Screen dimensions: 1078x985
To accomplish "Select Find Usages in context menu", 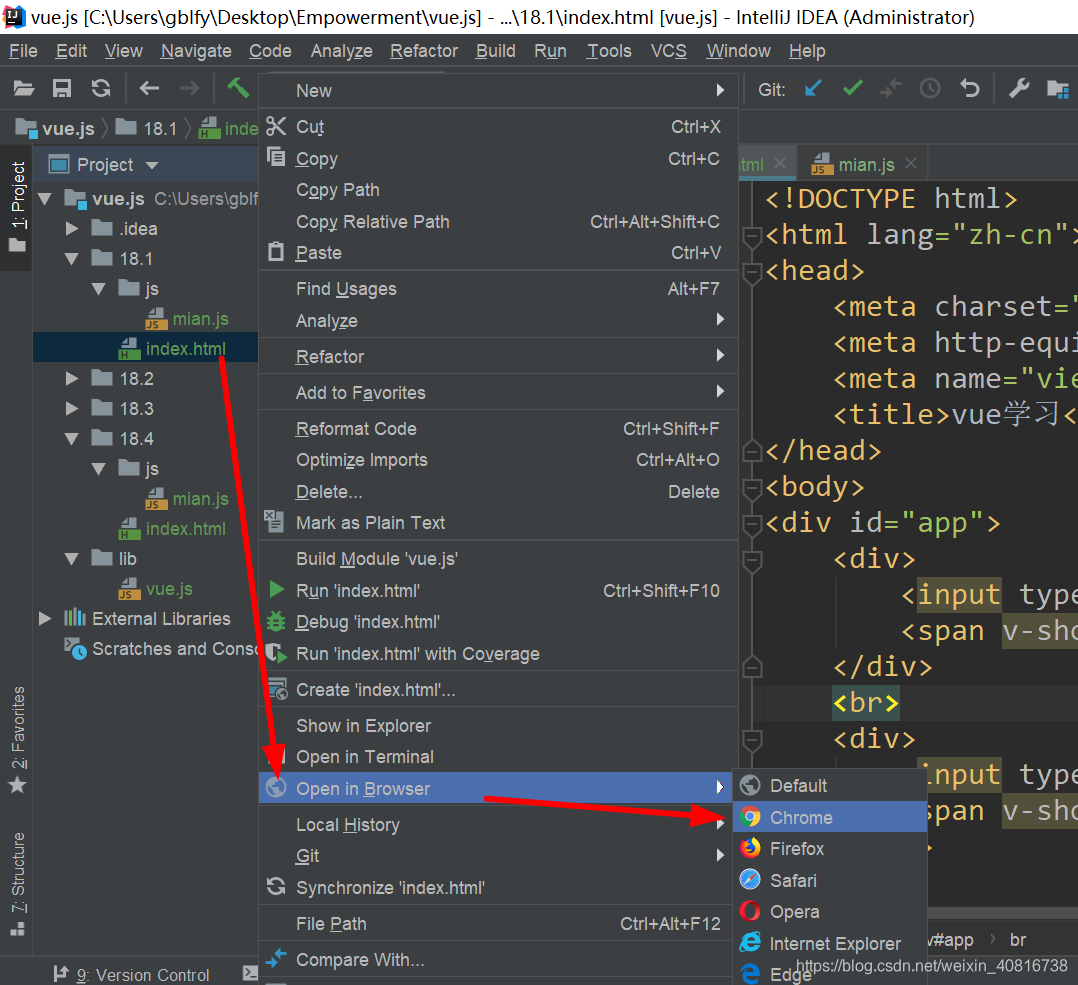I will tap(498, 289).
